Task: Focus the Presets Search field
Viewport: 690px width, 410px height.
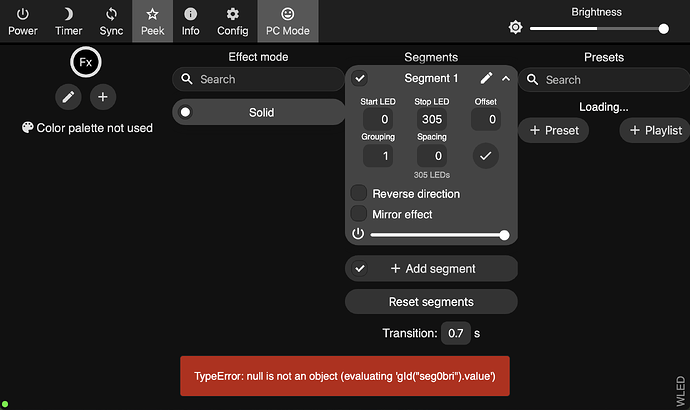Action: (604, 80)
